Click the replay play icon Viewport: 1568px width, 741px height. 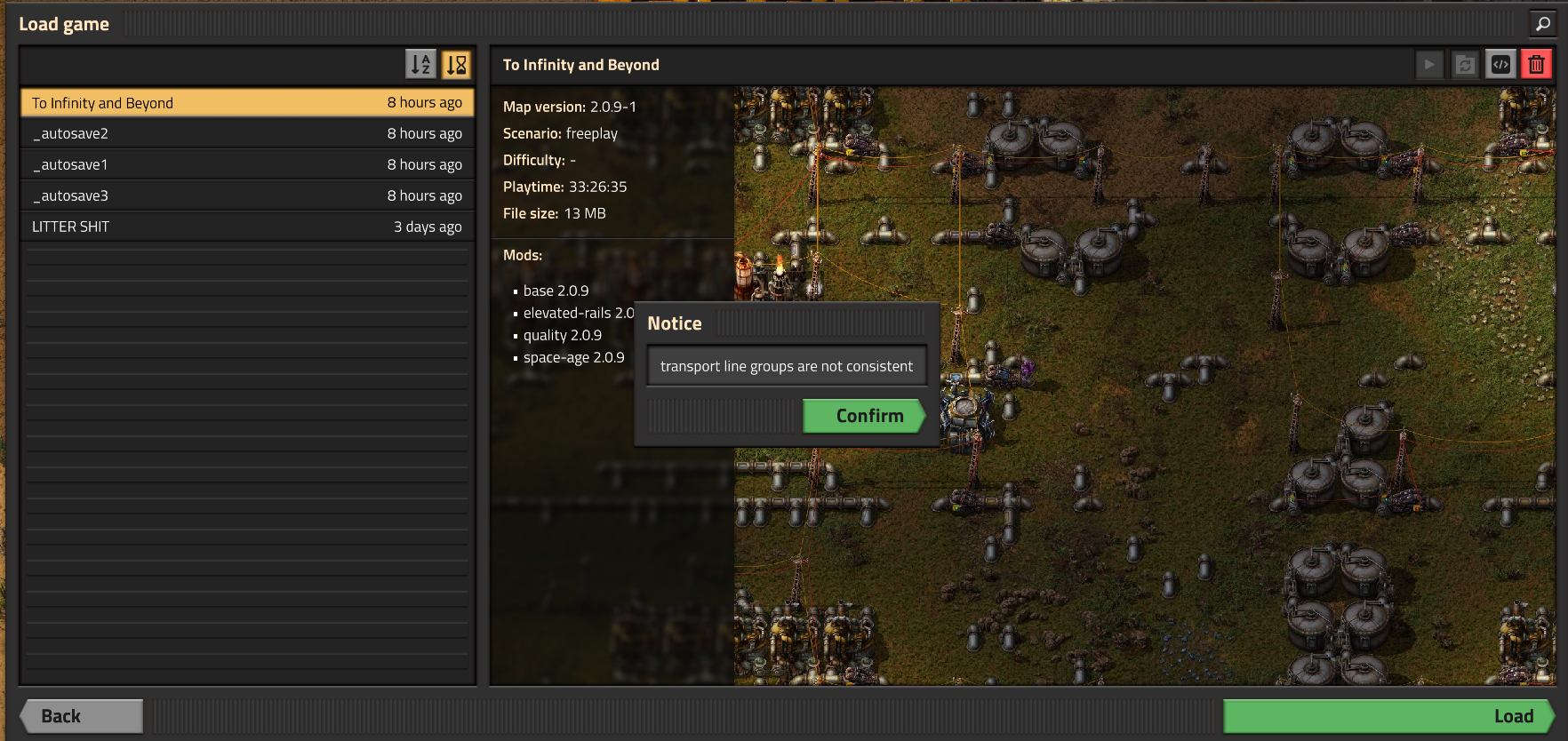(x=1429, y=64)
